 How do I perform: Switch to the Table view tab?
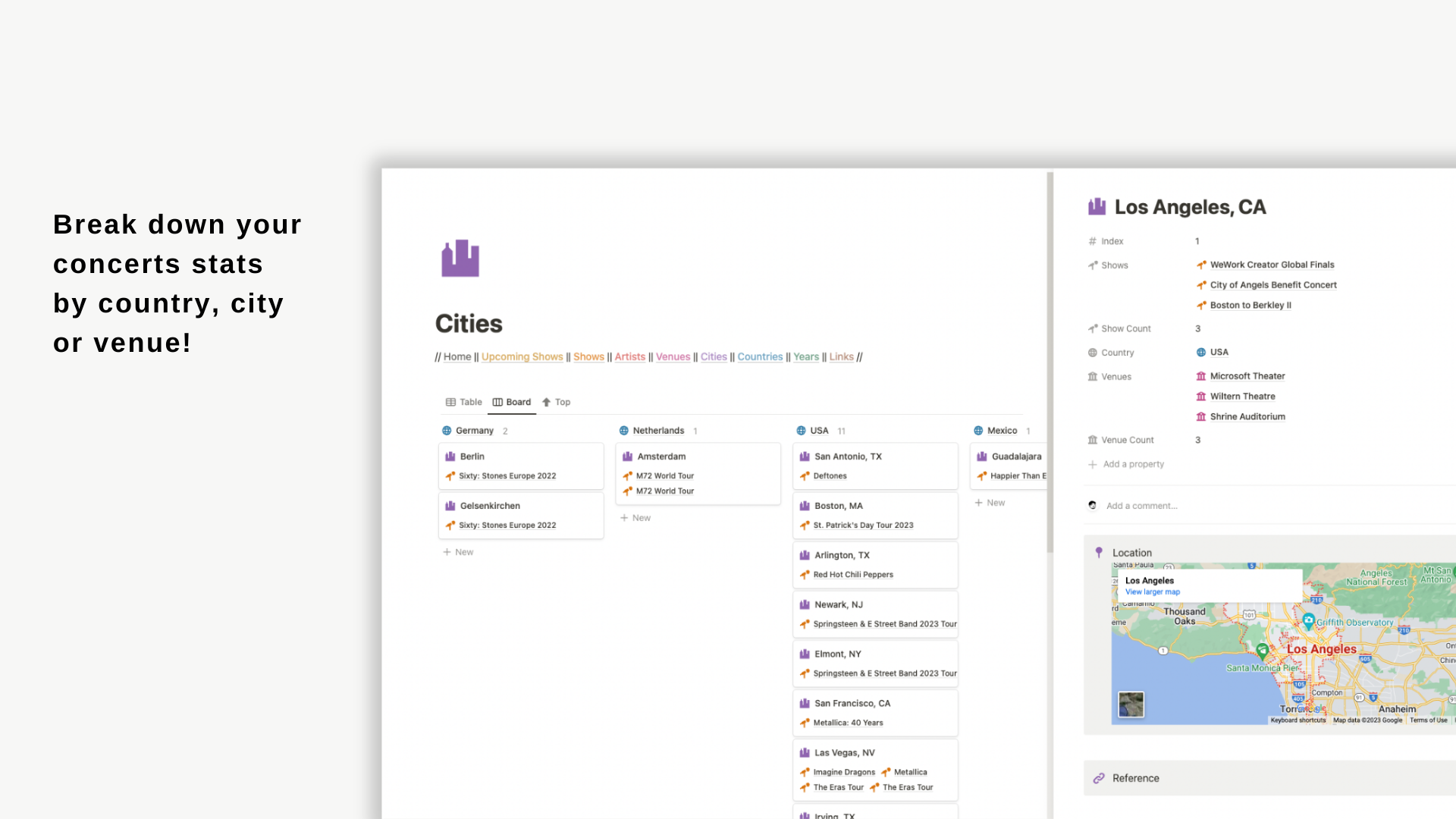point(463,402)
